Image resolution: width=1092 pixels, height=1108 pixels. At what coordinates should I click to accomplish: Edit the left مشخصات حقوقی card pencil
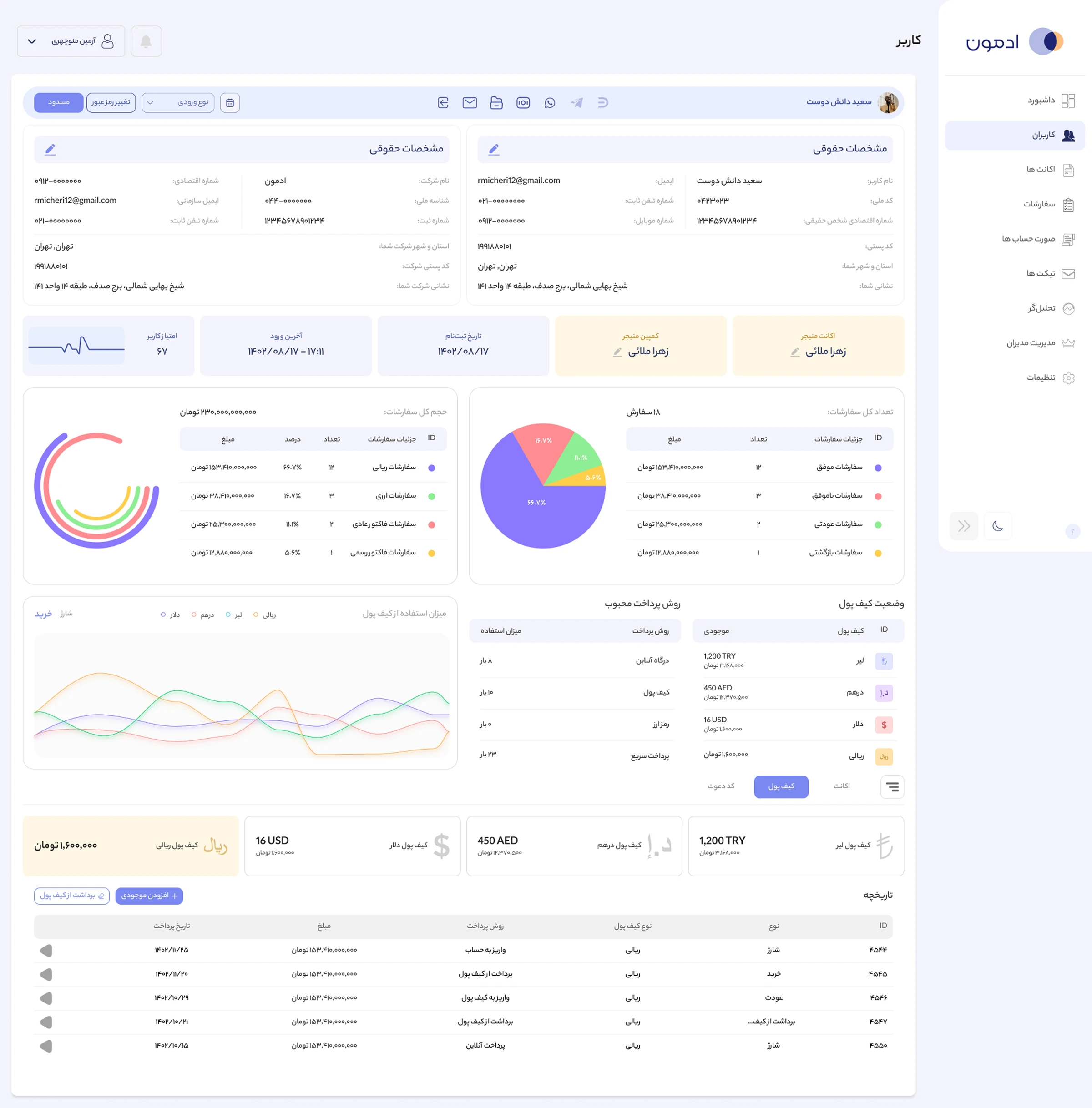tap(51, 149)
